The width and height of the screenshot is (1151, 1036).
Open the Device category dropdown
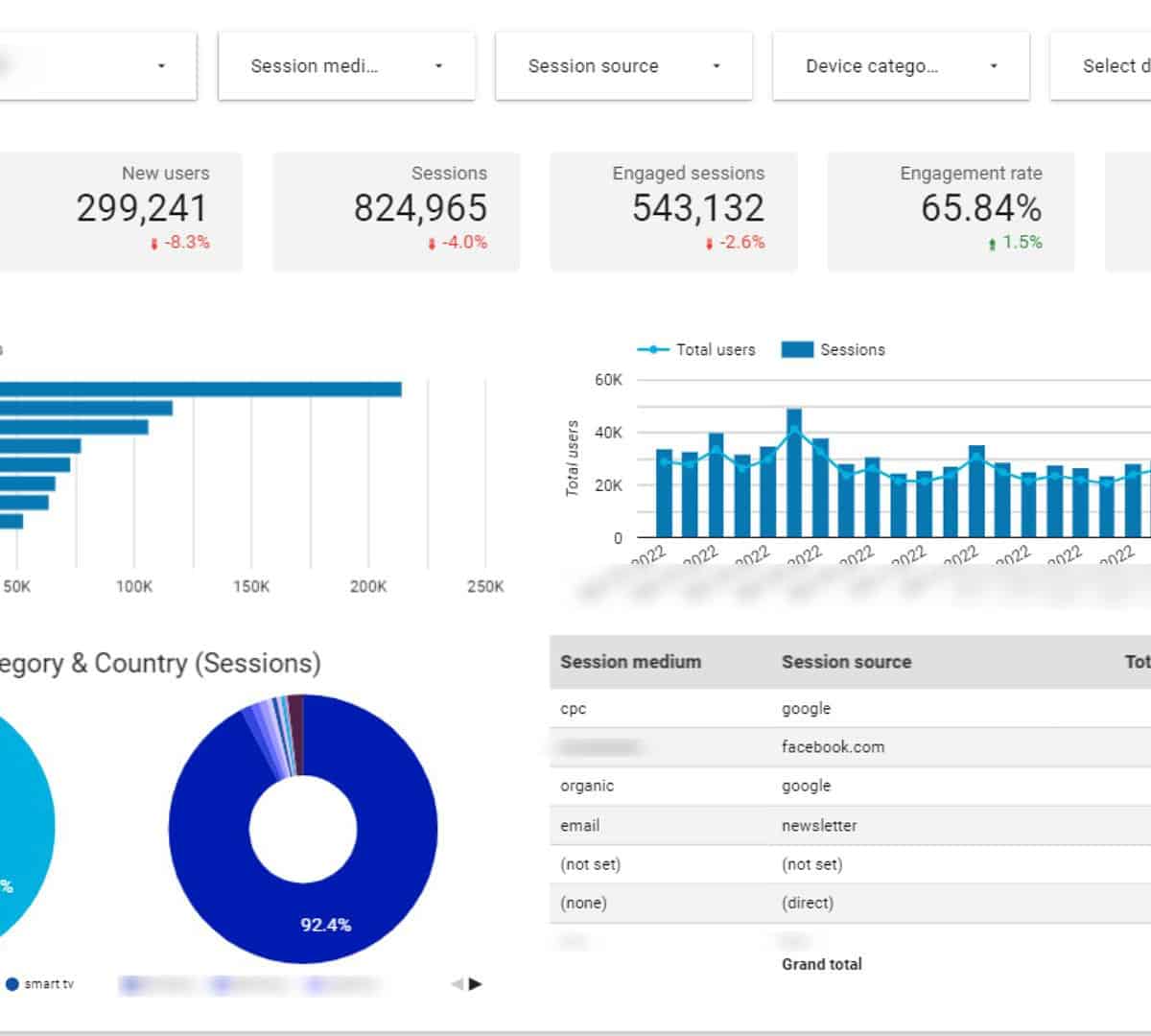[x=901, y=66]
